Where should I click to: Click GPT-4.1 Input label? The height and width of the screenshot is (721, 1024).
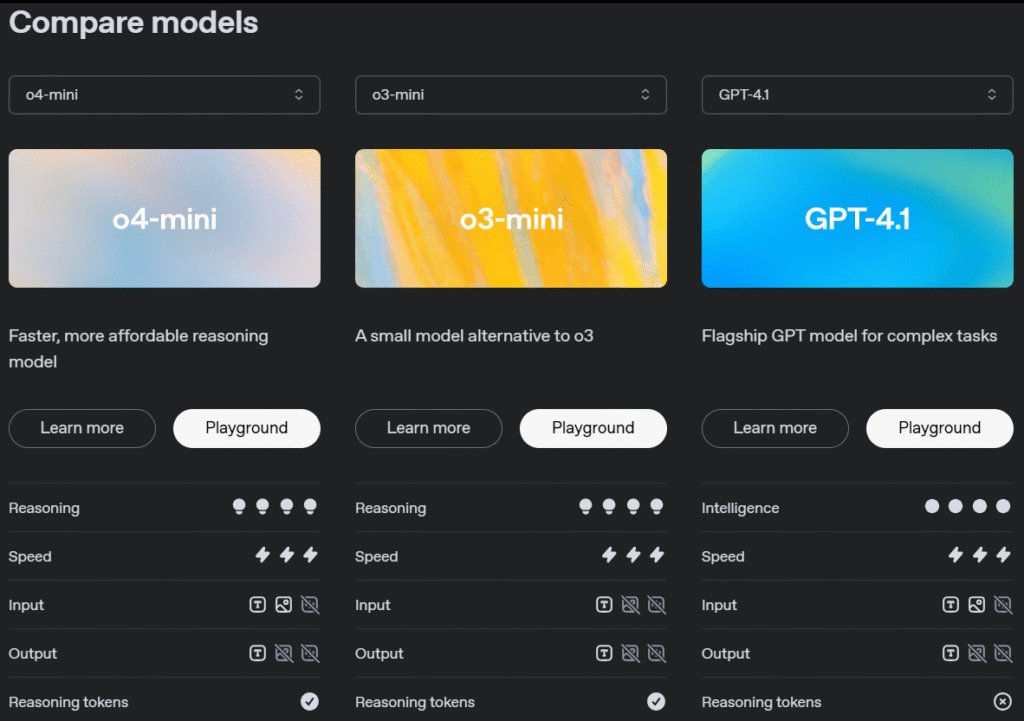coord(719,605)
